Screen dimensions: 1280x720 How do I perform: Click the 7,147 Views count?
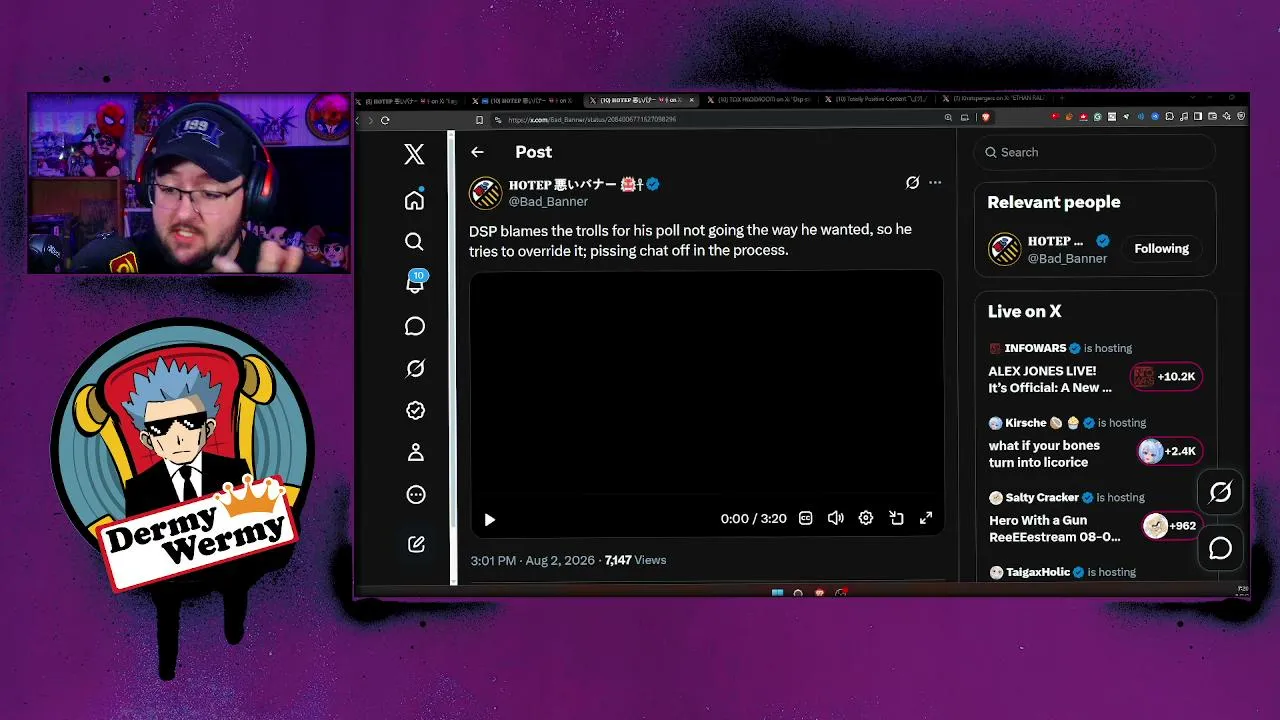tap(635, 560)
